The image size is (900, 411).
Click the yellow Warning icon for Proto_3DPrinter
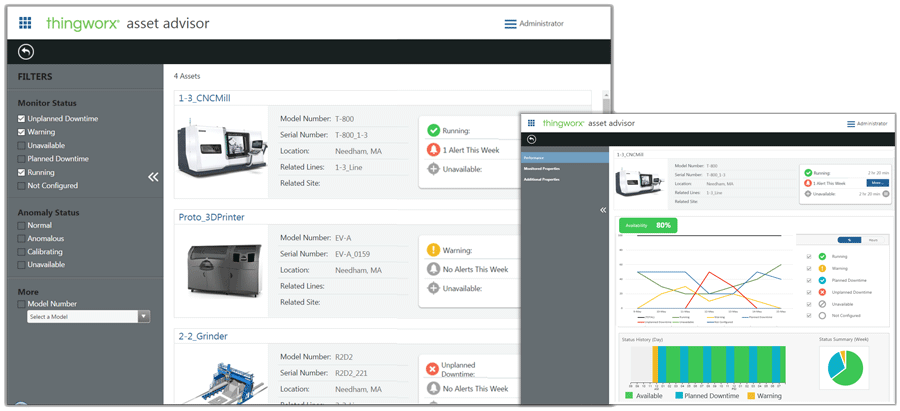click(433, 250)
